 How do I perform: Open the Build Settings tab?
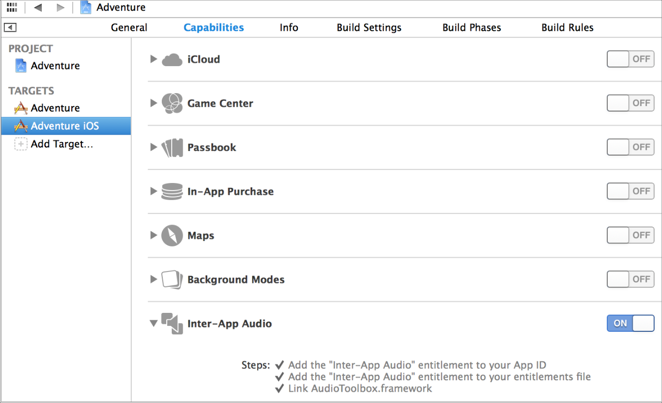tap(369, 27)
